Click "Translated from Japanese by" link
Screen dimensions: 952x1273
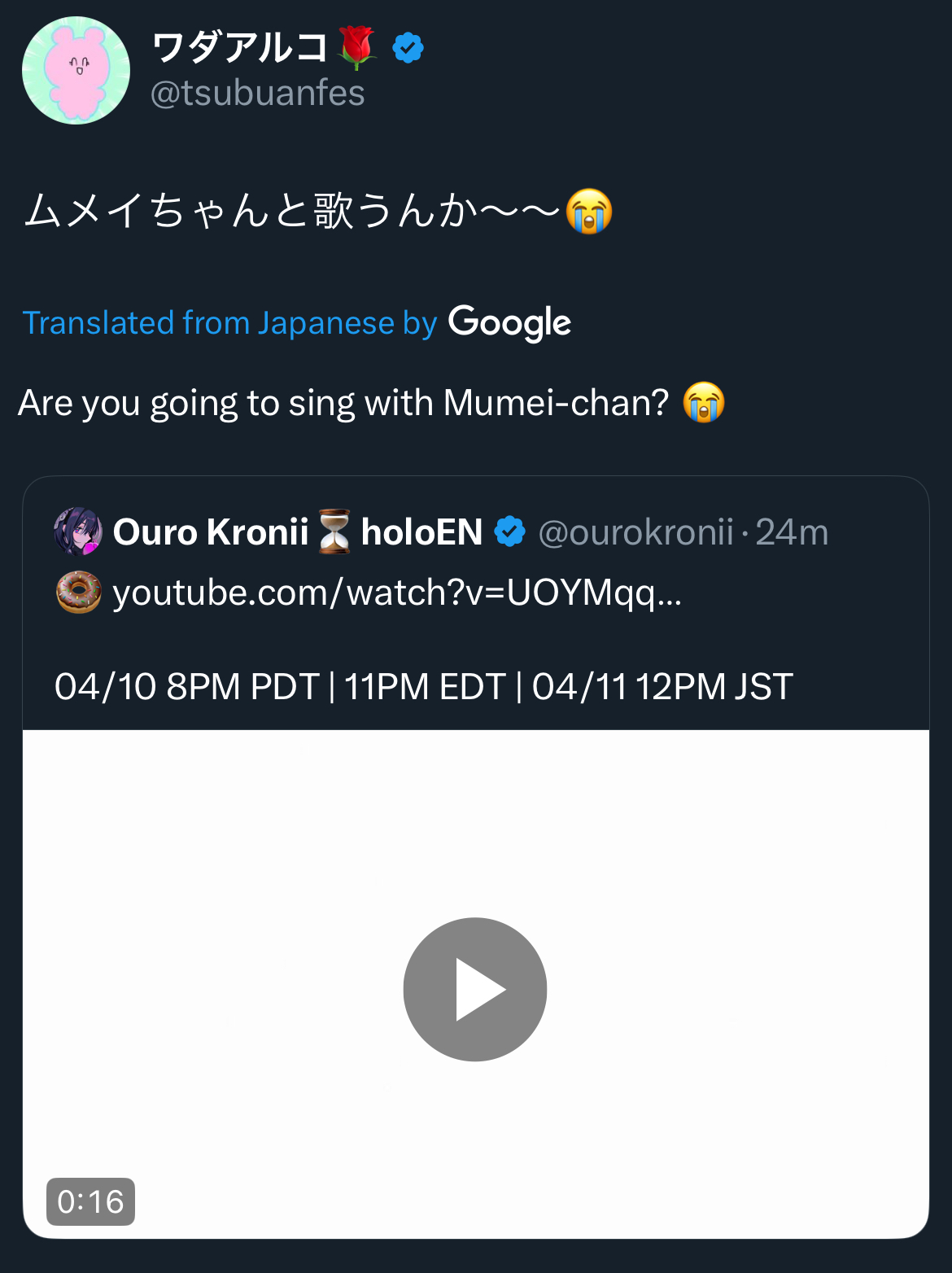pos(229,323)
